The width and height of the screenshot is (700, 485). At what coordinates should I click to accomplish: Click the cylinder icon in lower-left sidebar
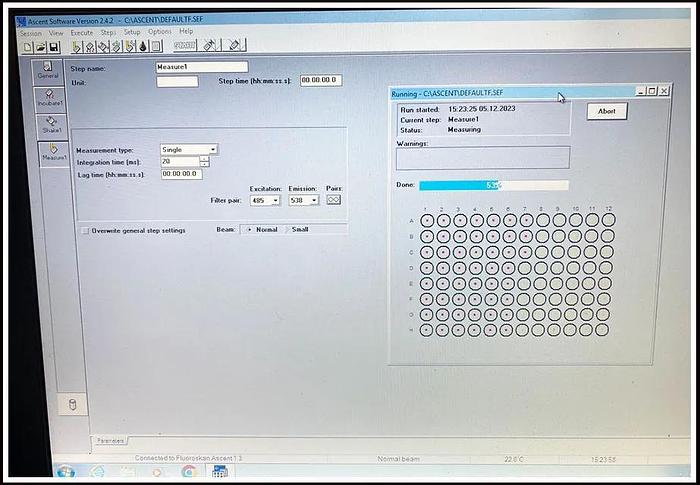click(x=73, y=405)
